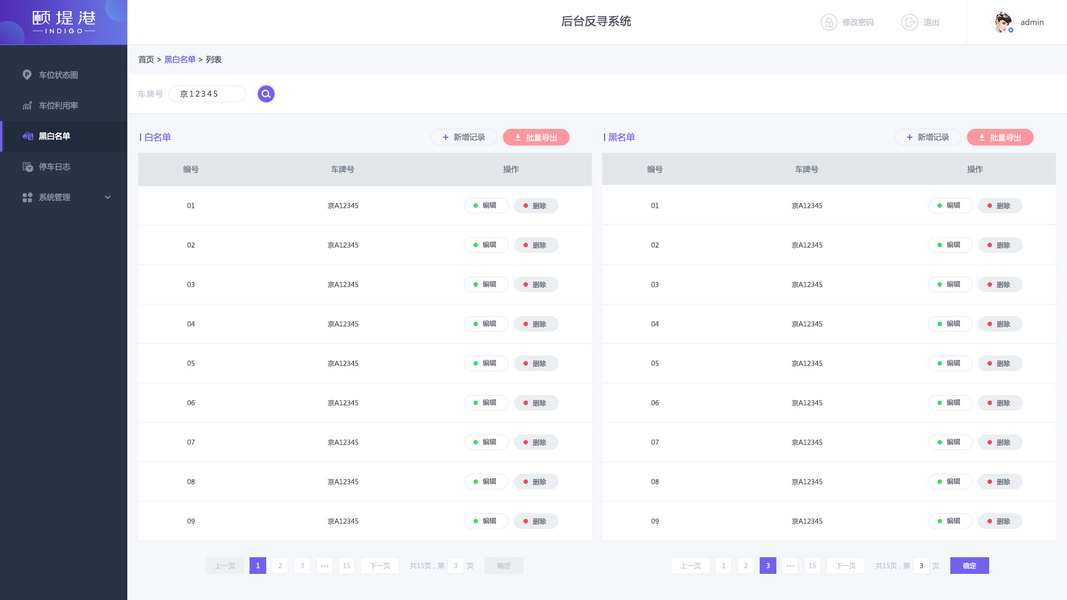Click 下一页 under 黑名单
Viewport: 1067px width, 600px height.
click(845, 566)
